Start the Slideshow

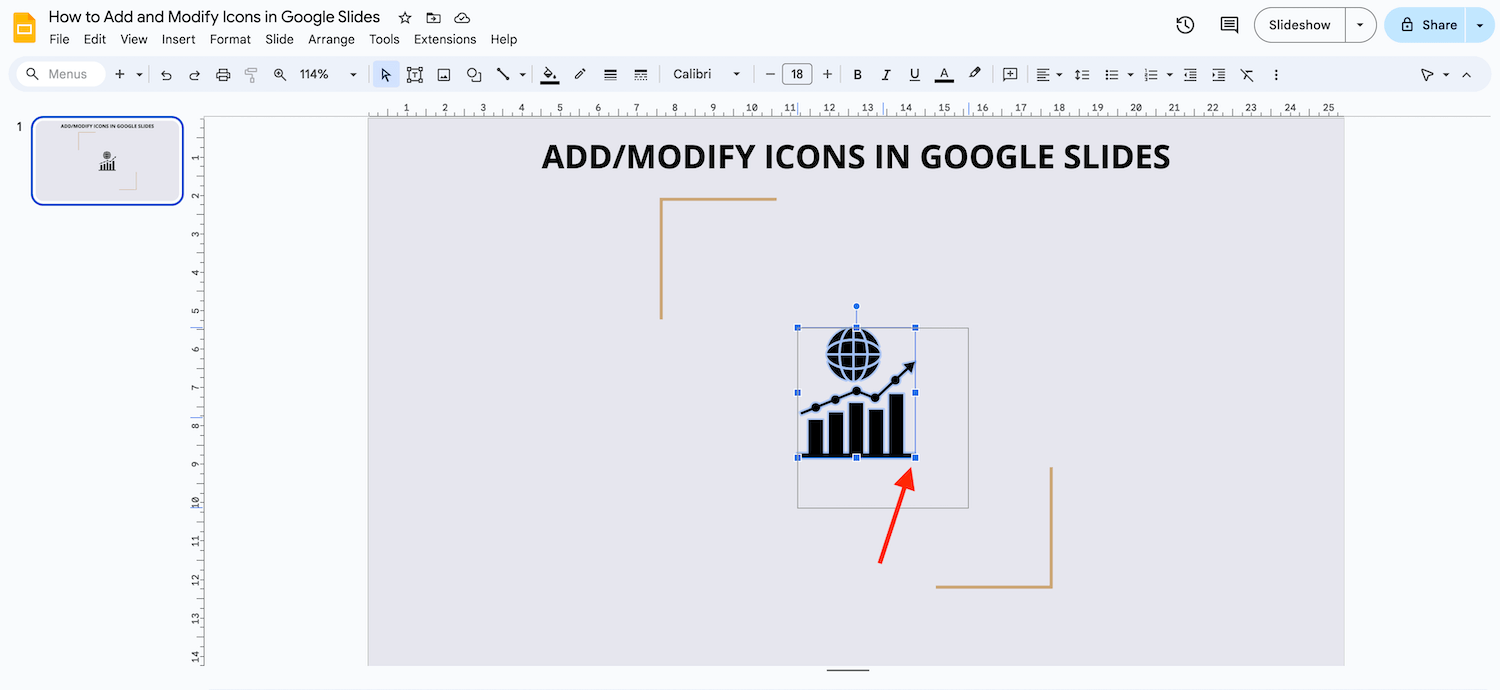pyautogui.click(x=1300, y=25)
